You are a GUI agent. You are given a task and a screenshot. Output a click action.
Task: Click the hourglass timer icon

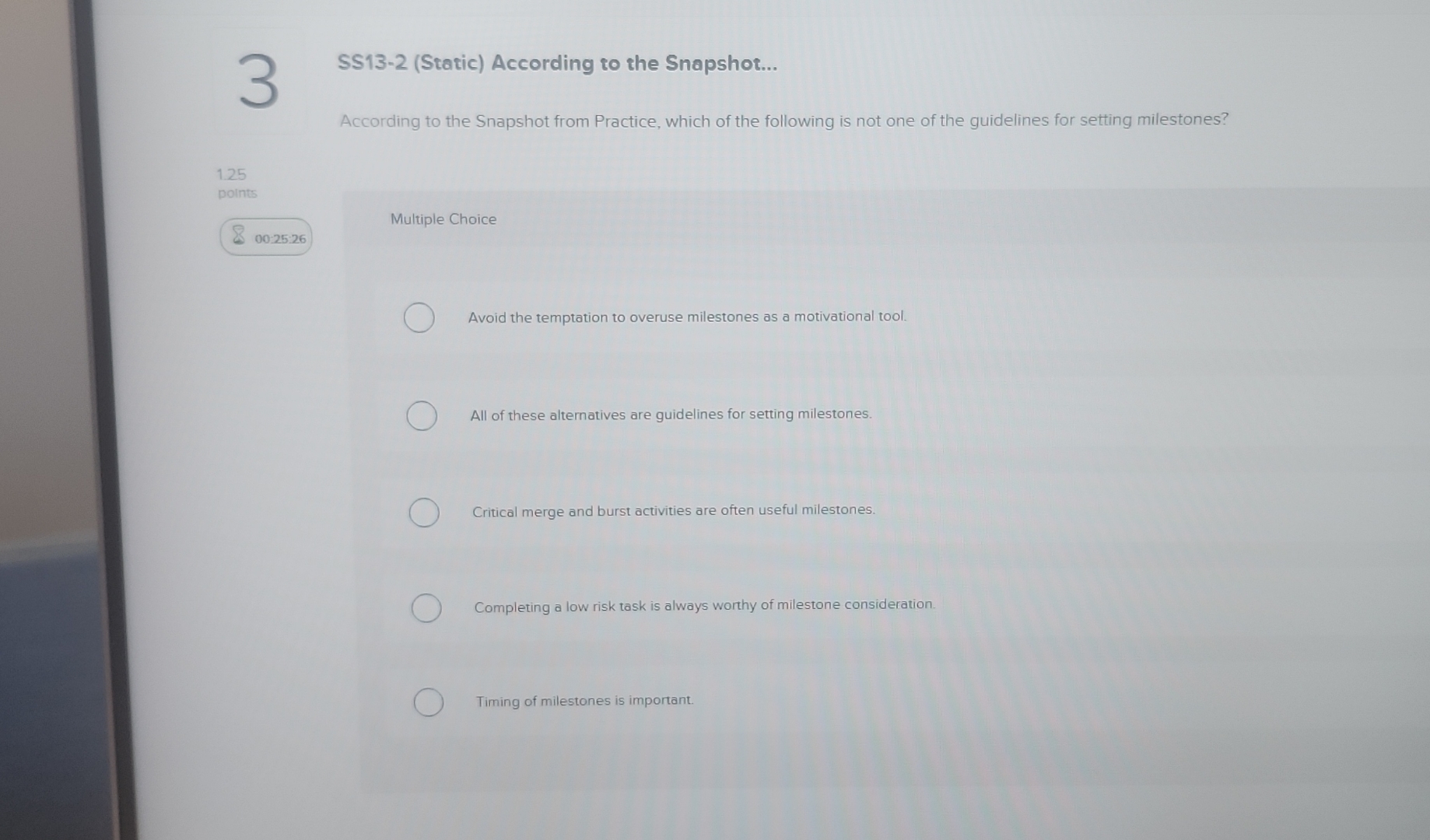[239, 235]
